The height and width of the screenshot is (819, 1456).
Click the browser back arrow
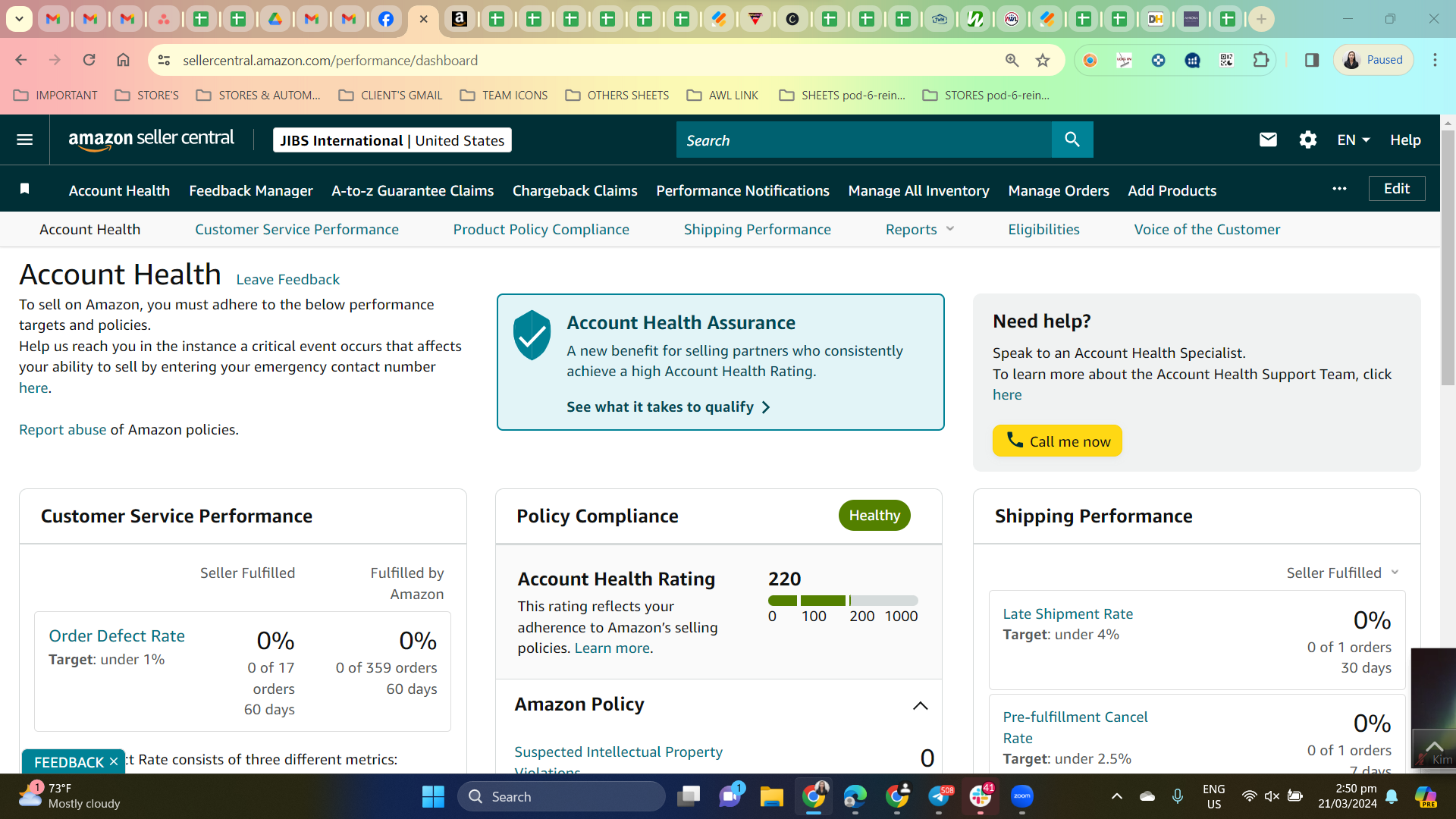click(x=21, y=60)
